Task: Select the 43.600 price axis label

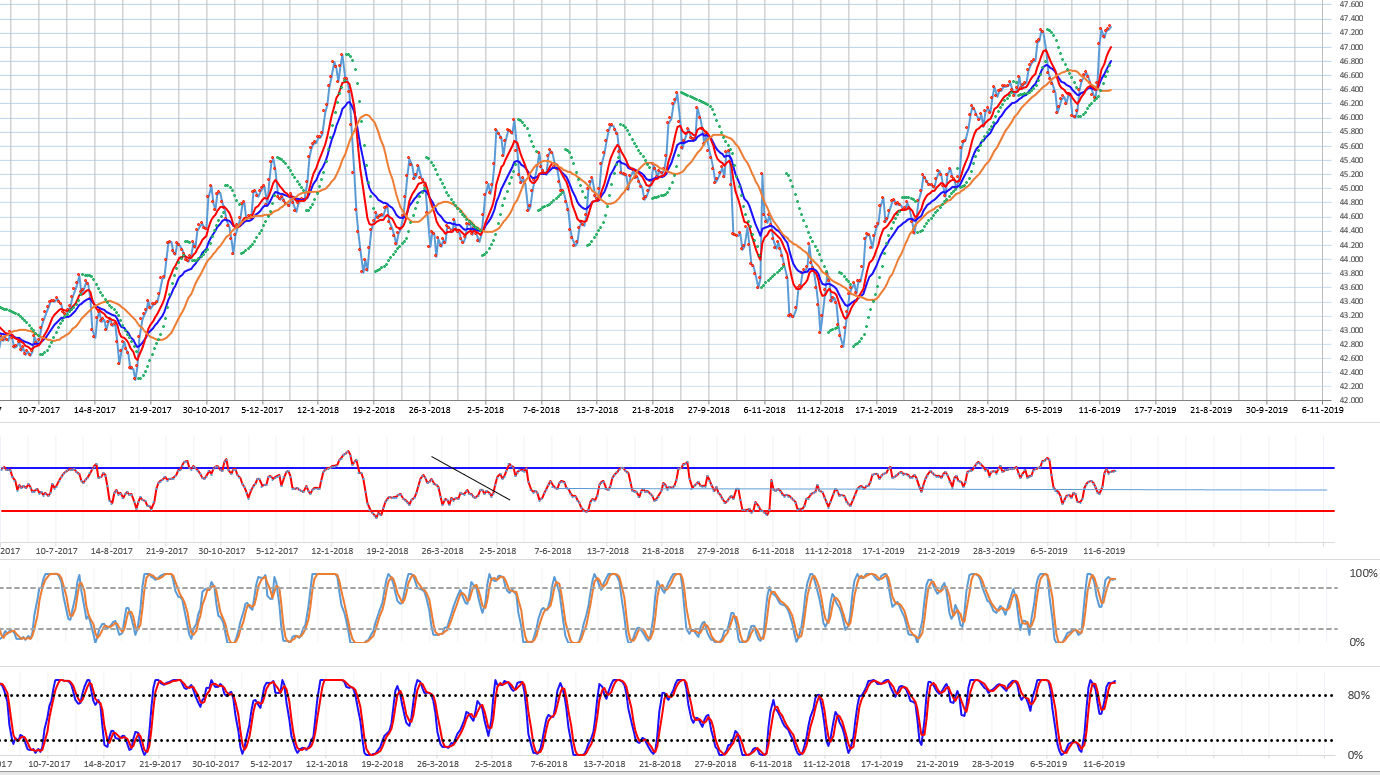Action: coord(1350,287)
